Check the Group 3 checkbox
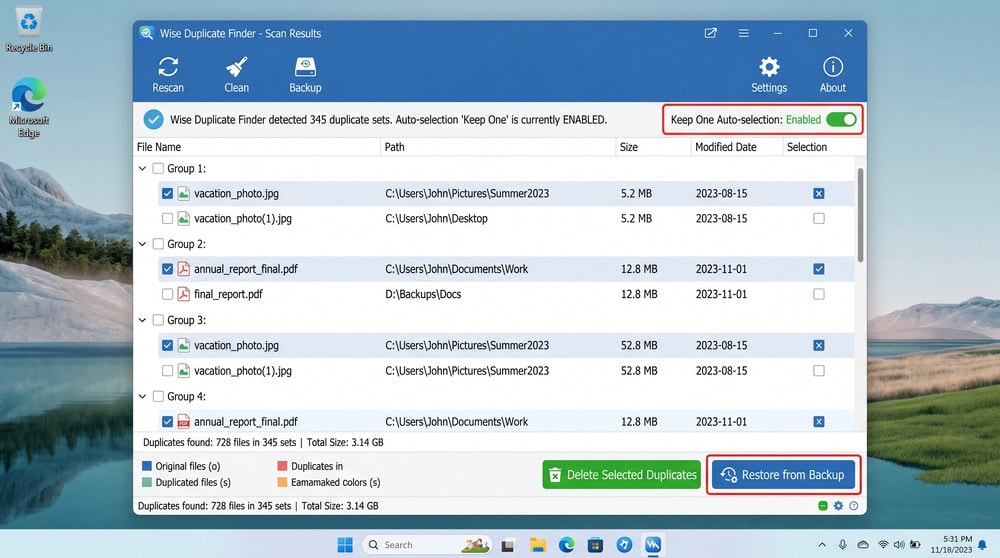The width and height of the screenshot is (1000, 558). pyautogui.click(x=158, y=320)
